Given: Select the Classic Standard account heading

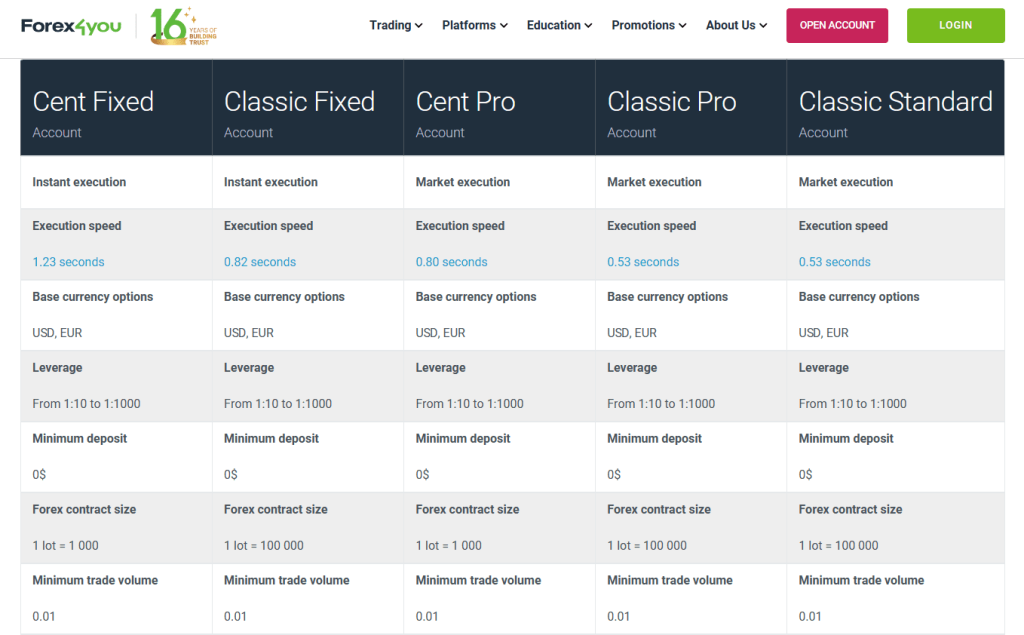Looking at the screenshot, I should 895,102.
